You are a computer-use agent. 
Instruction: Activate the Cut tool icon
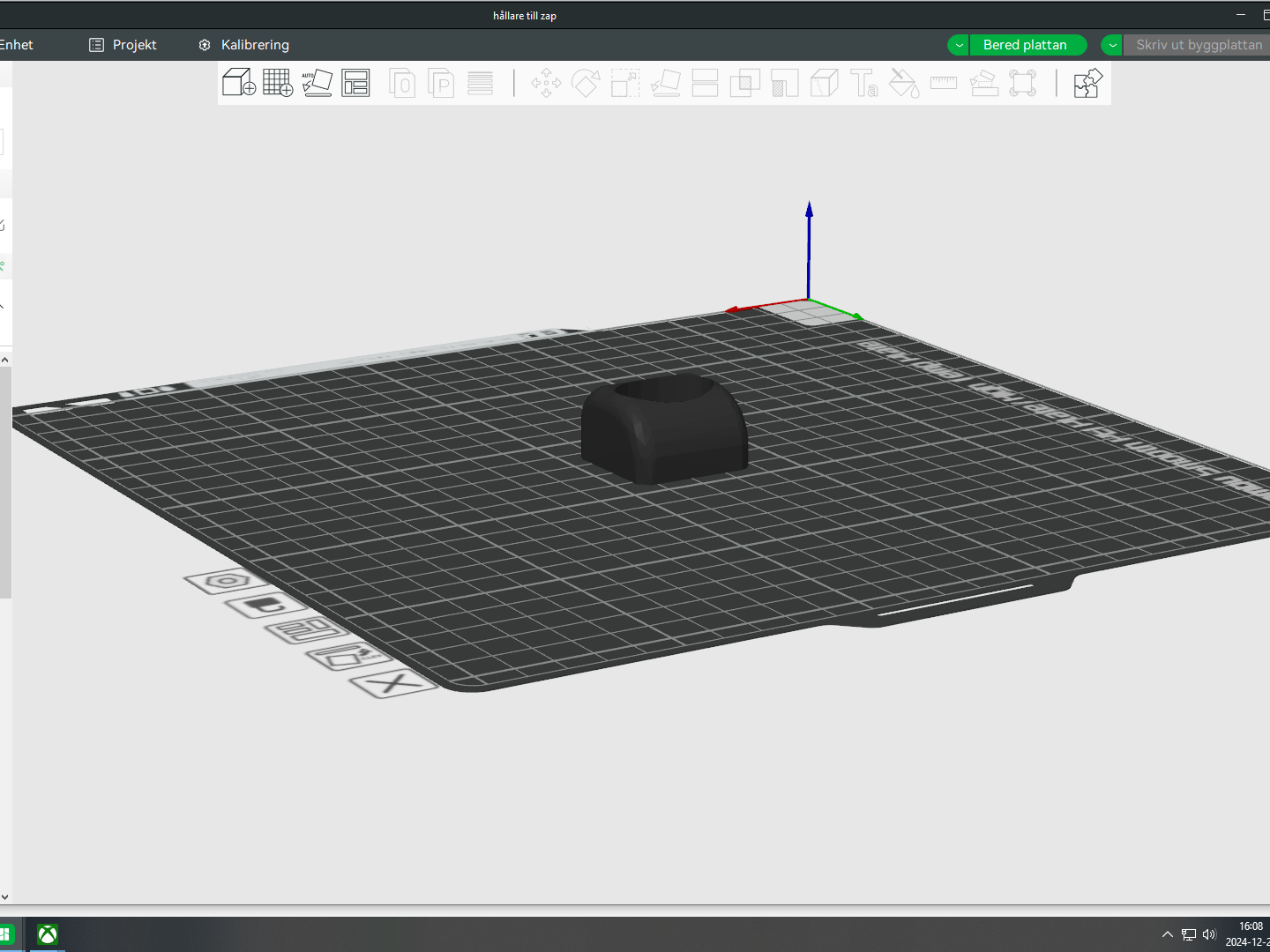(705, 83)
